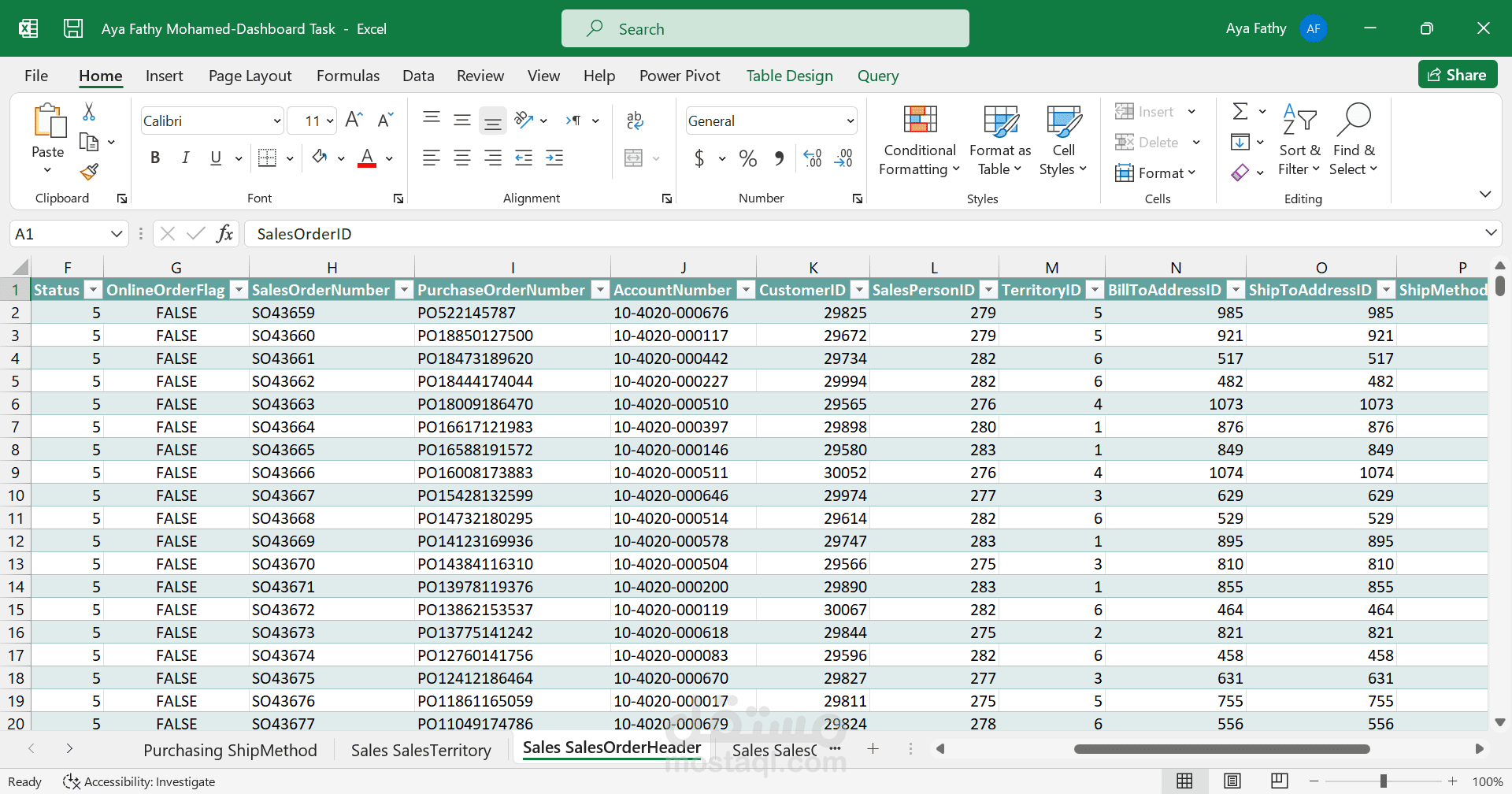Click the Increase Font Size icon

tap(354, 120)
